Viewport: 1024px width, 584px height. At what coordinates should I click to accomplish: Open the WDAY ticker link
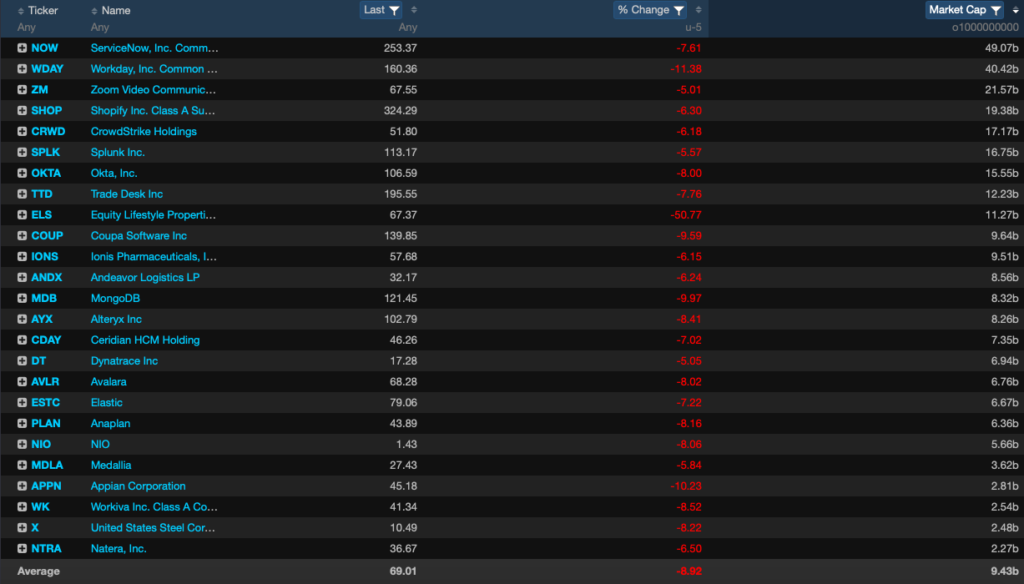(47, 69)
